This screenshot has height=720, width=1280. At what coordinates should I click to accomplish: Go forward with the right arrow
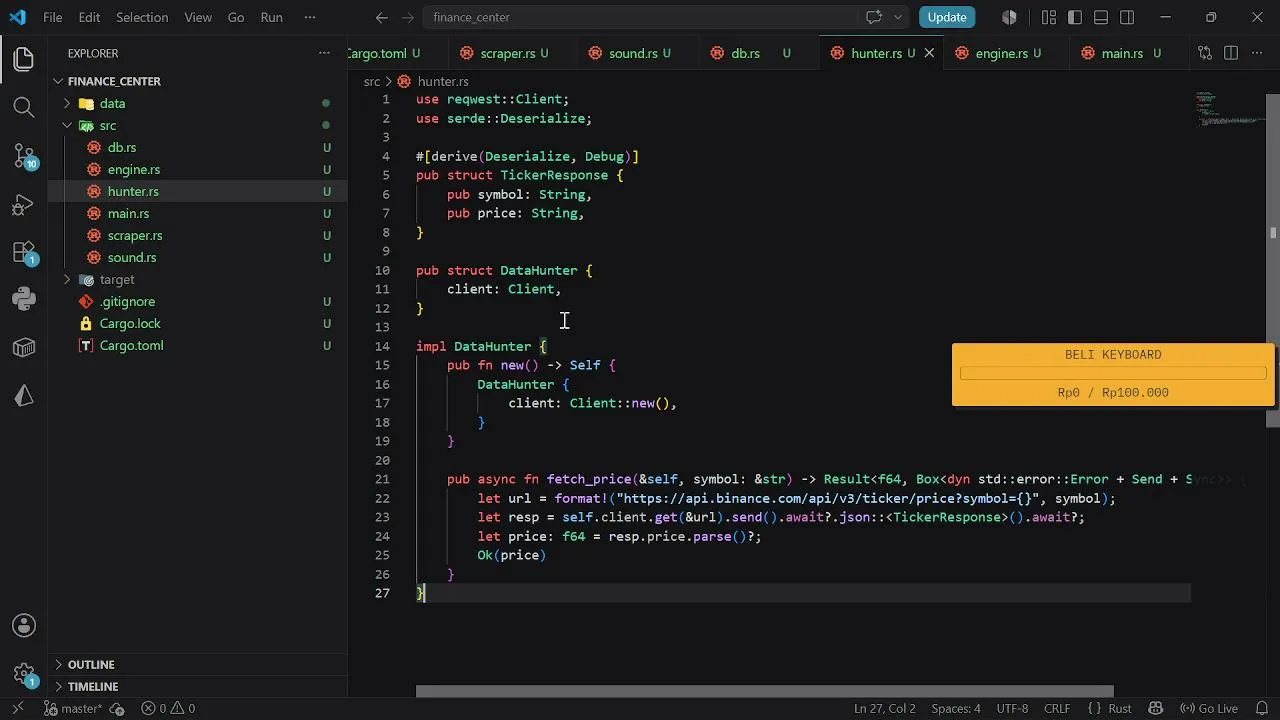410,17
